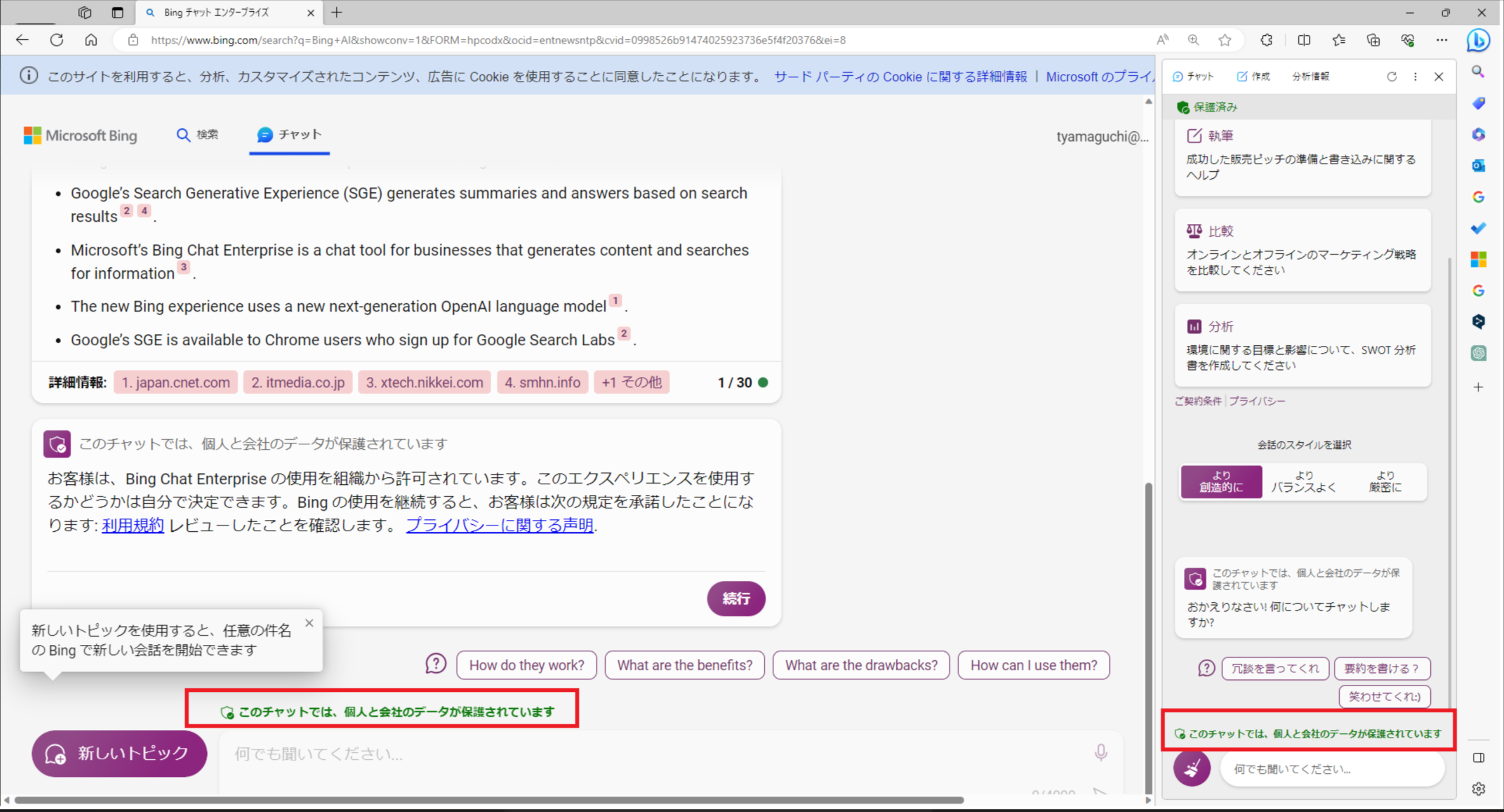Image resolution: width=1504 pixels, height=812 pixels.
Task: Close the Bing チャット エンタープライズ tab
Action: (311, 12)
